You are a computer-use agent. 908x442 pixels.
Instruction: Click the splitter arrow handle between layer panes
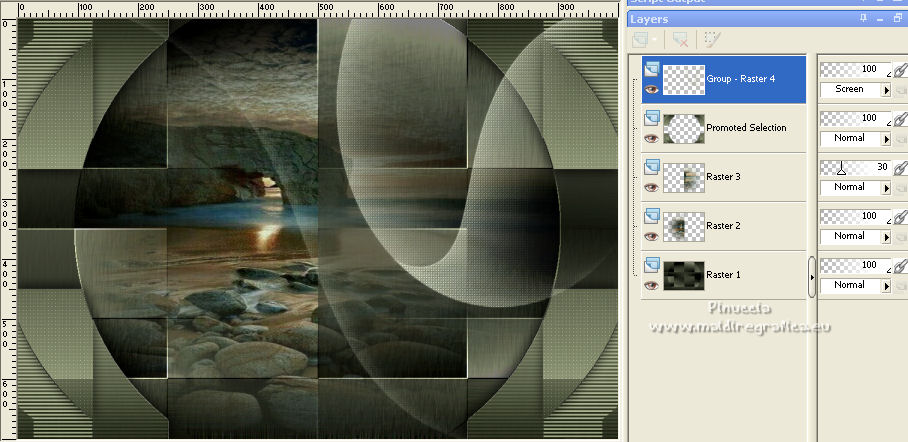pos(811,277)
